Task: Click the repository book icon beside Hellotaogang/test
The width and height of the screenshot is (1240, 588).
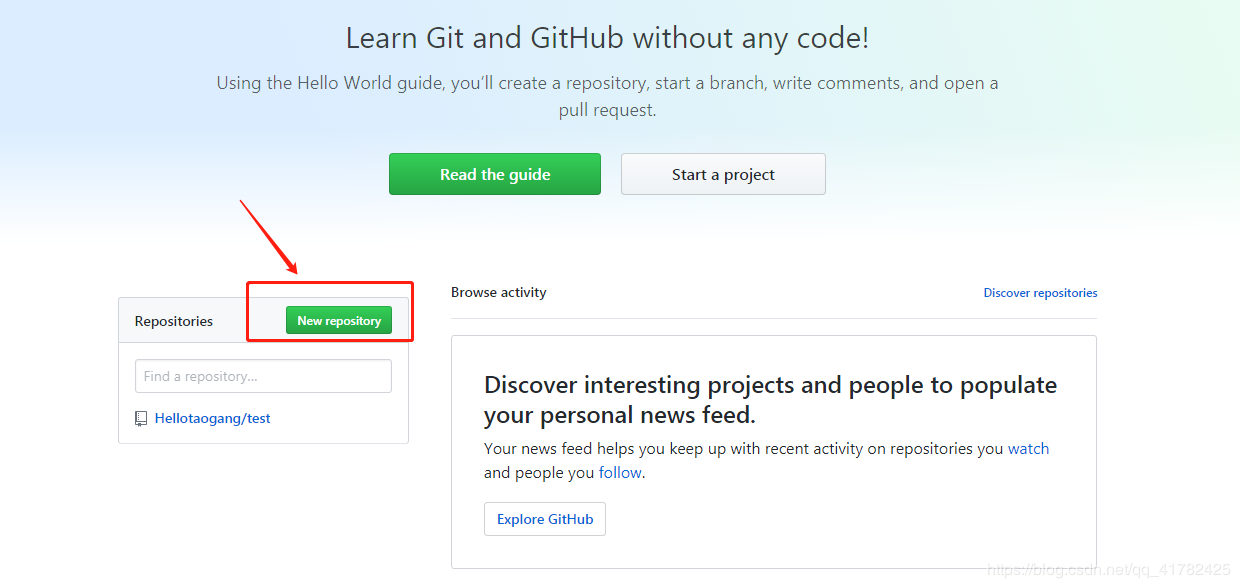Action: point(141,418)
